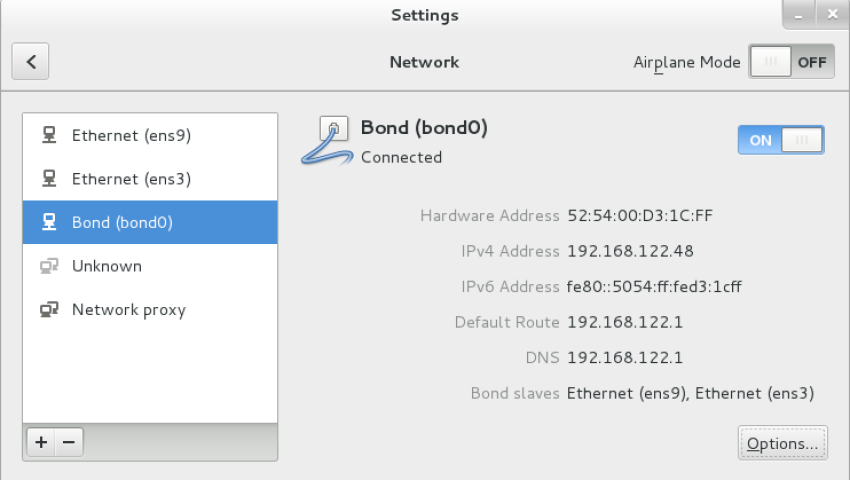Click the Unknown connection icon
This screenshot has width=850, height=480.
48,266
